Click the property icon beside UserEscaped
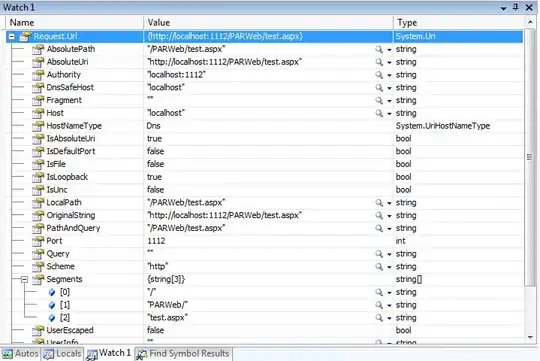The width and height of the screenshot is (540, 361). (x=38, y=330)
